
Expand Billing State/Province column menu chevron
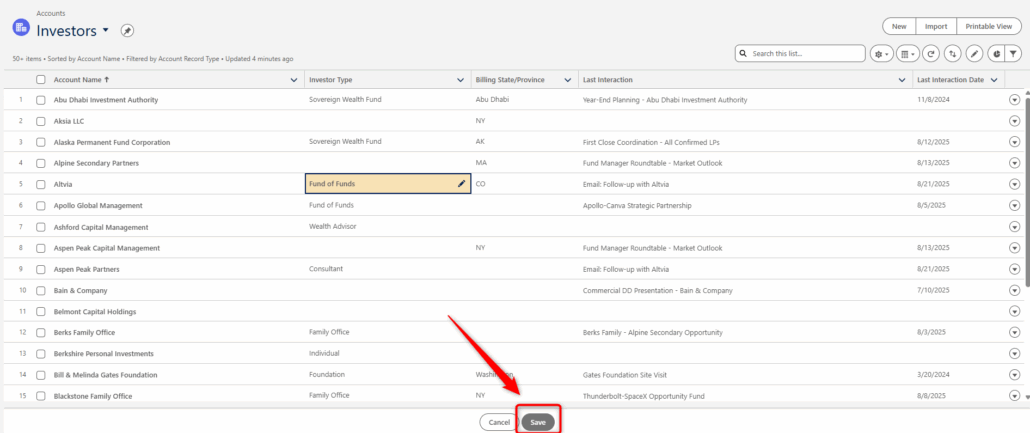point(568,80)
